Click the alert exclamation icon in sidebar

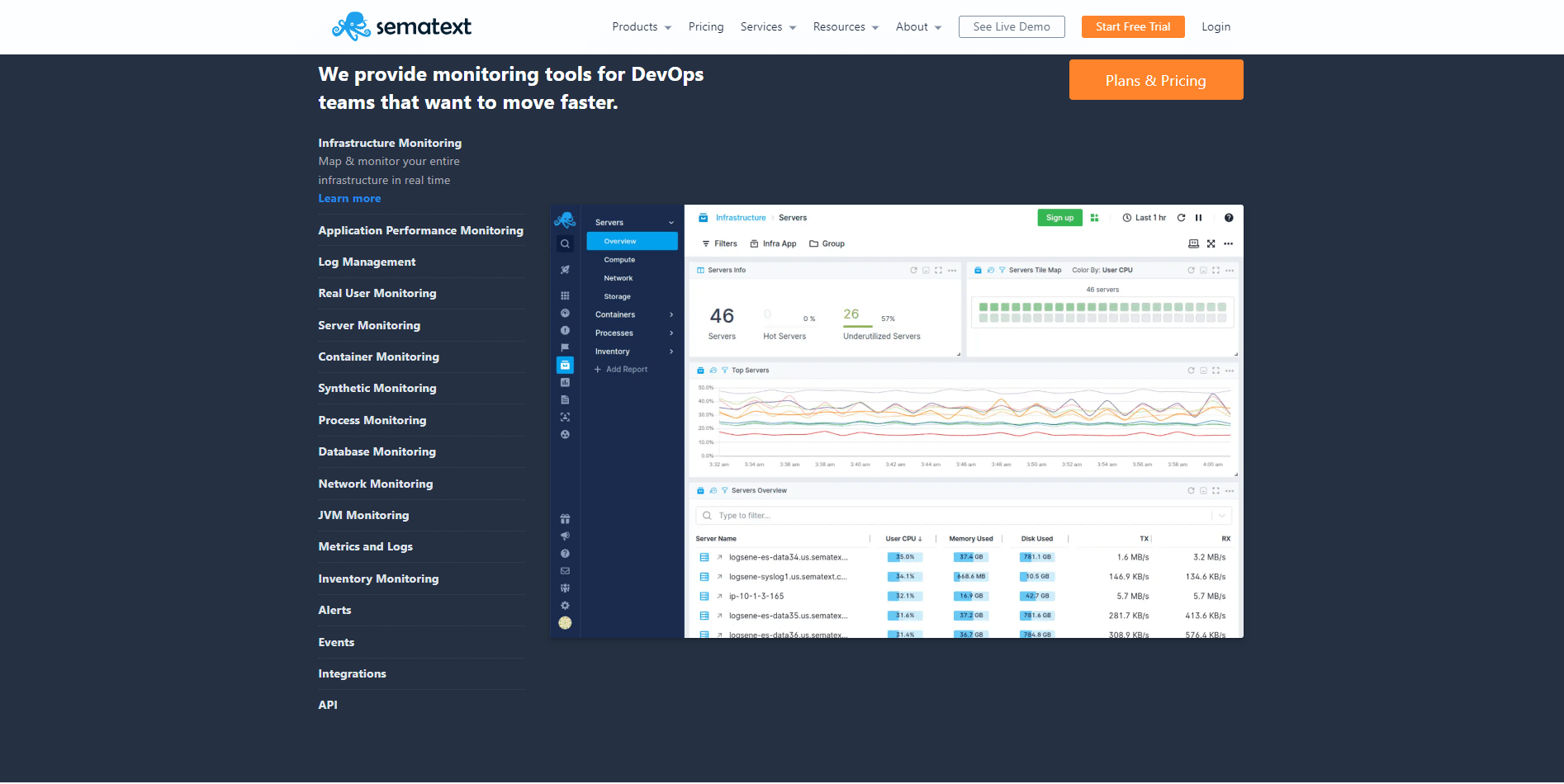click(x=565, y=330)
